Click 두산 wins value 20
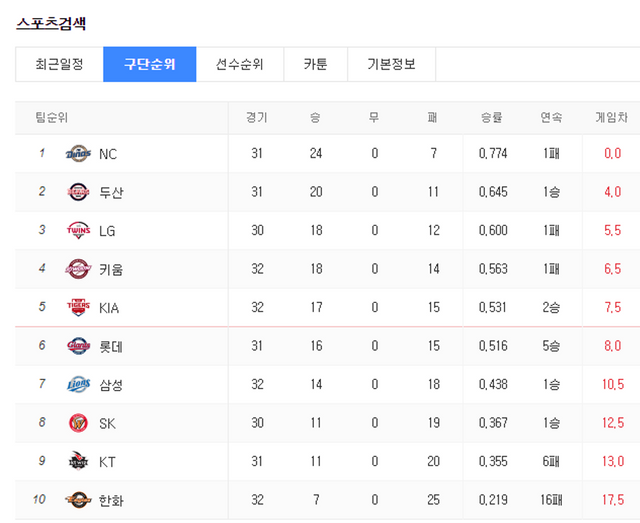Viewport: 640px width, 523px height. (x=316, y=192)
